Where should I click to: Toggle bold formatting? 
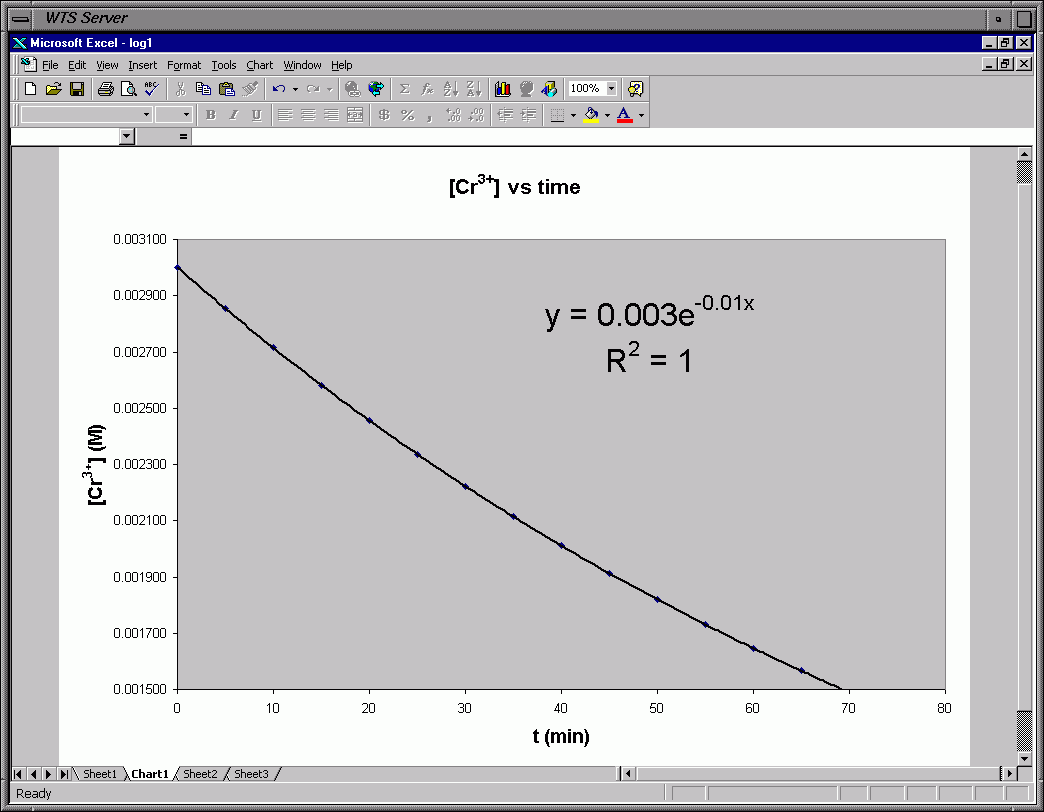point(210,115)
